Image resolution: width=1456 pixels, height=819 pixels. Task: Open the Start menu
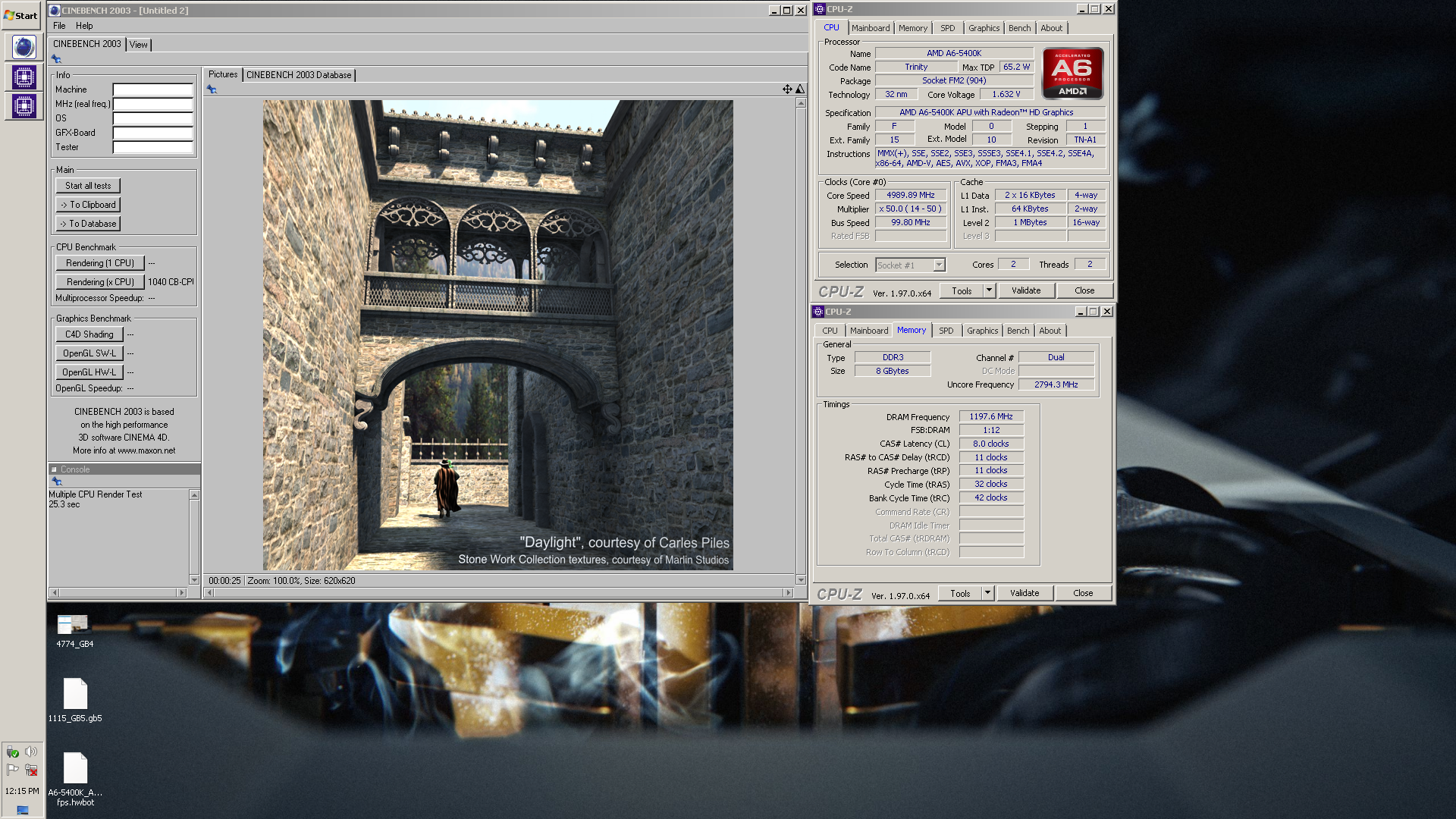coord(20,15)
